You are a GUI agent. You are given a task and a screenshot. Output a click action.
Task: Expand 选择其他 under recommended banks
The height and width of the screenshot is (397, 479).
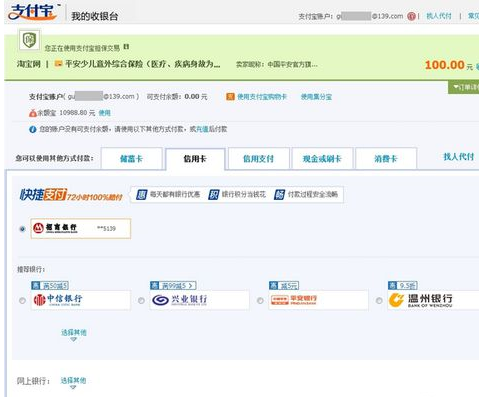pyautogui.click(x=74, y=334)
